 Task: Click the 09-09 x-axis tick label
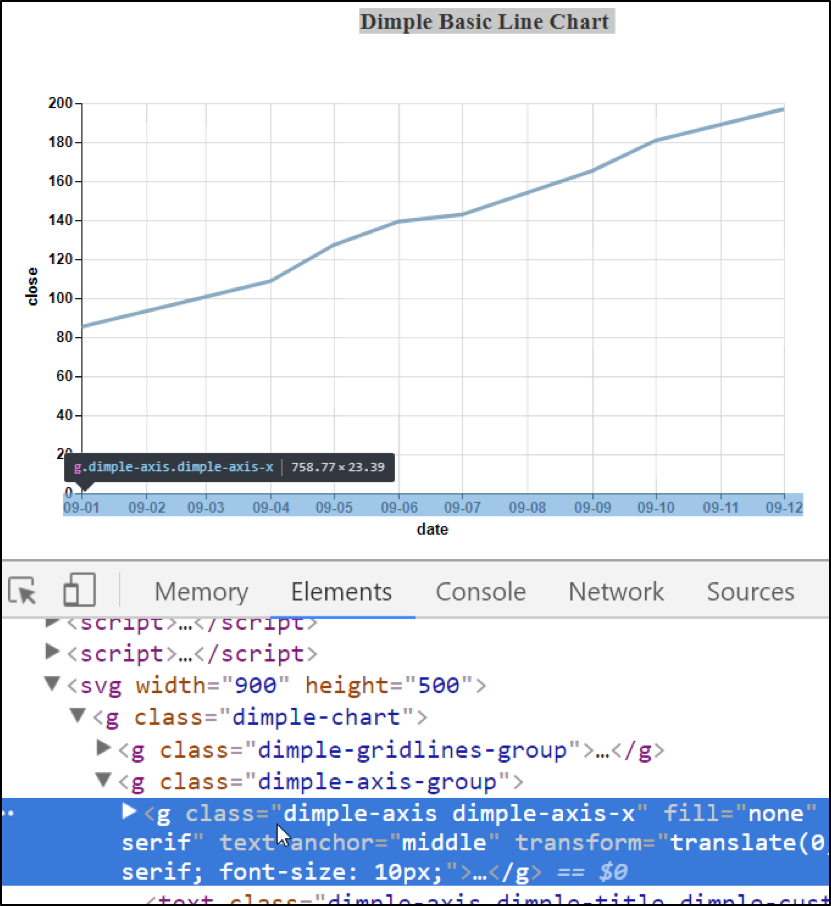point(592,508)
